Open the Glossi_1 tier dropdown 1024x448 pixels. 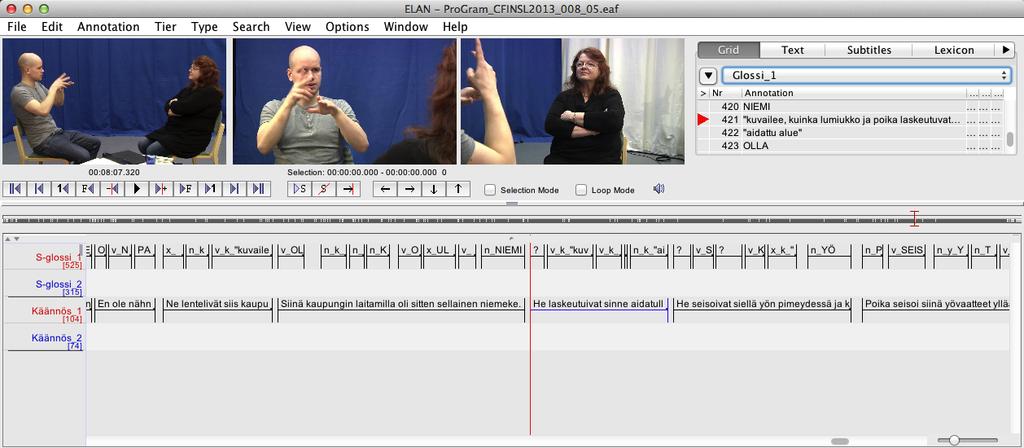(x=866, y=75)
